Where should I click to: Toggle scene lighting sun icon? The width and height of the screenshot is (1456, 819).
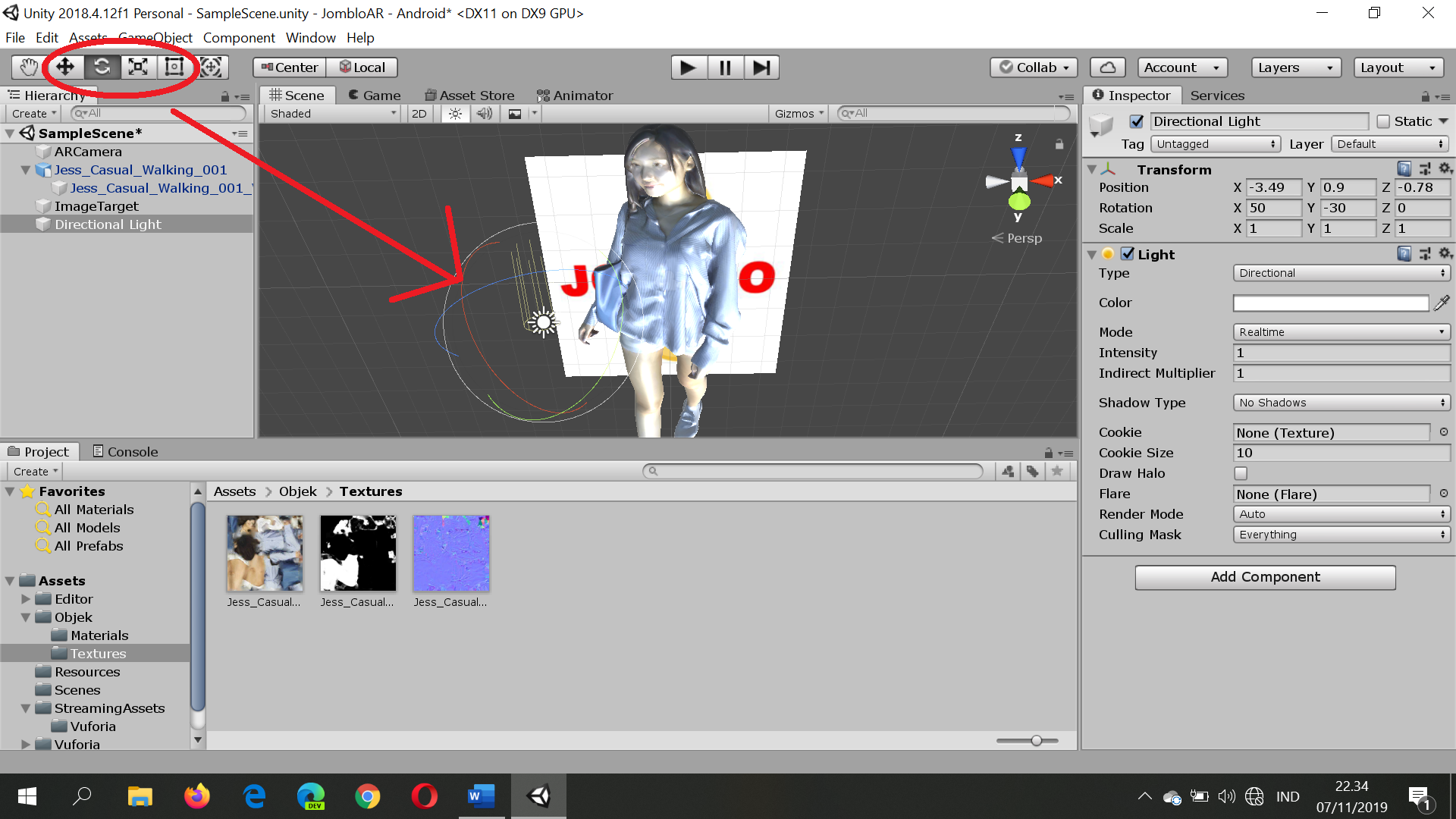(455, 114)
